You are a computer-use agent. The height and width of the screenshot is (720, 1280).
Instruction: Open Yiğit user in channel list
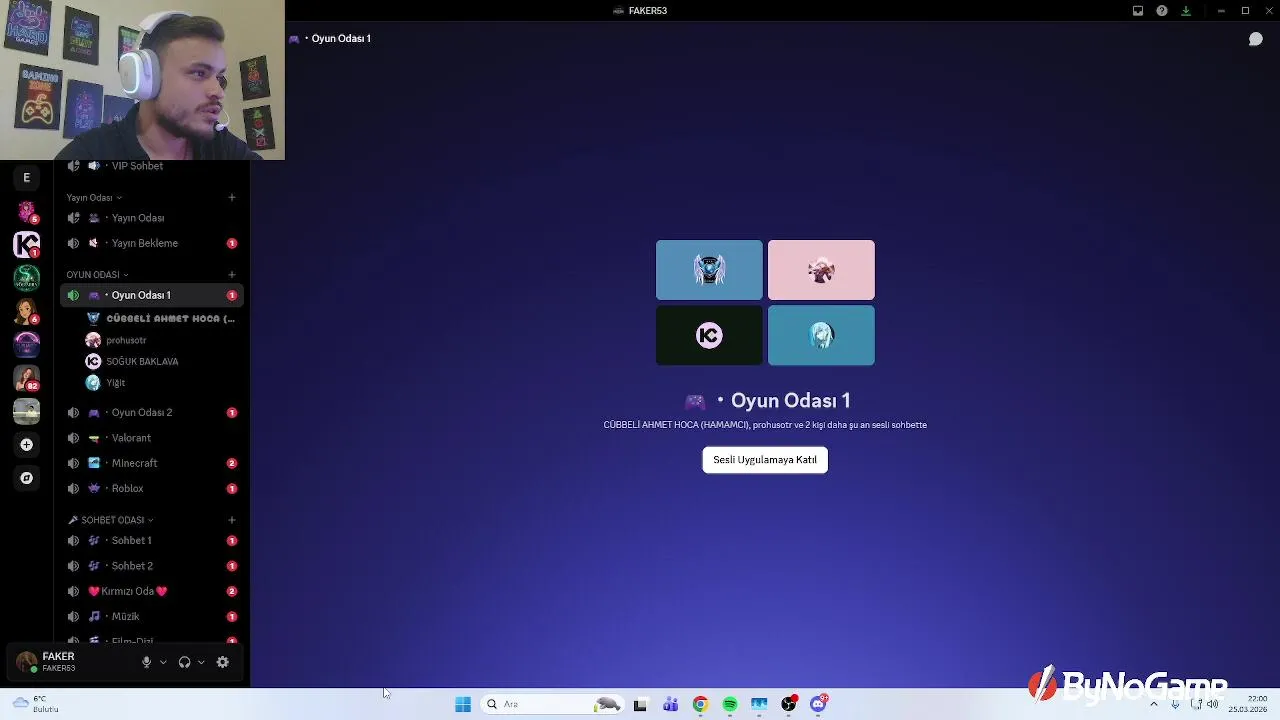[162, 382]
